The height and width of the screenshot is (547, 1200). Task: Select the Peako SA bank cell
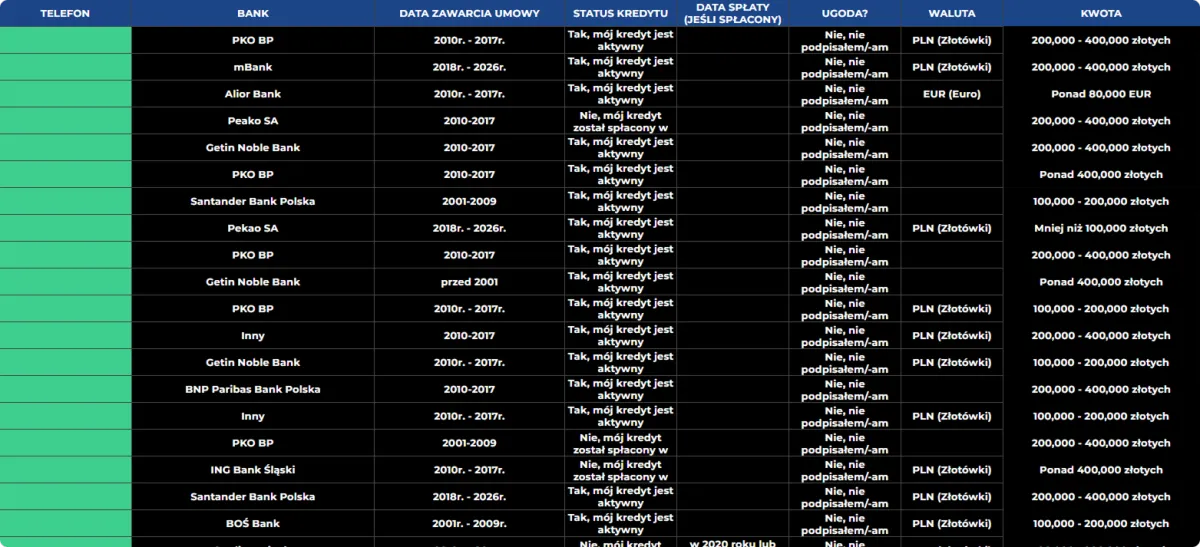pos(253,121)
